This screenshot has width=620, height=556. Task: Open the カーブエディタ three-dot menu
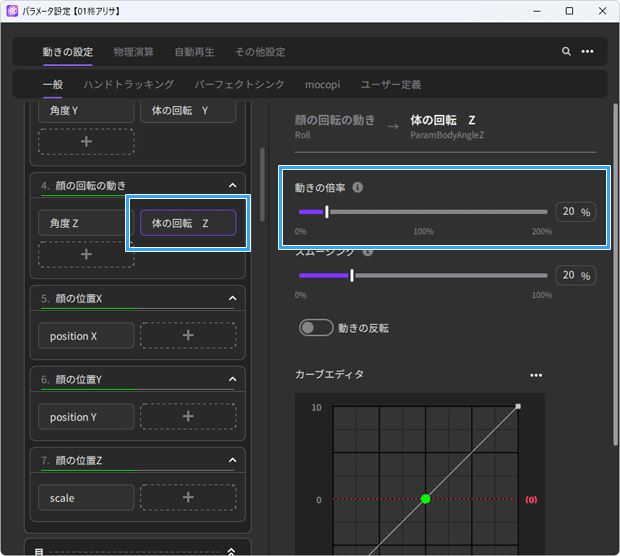pos(536,375)
